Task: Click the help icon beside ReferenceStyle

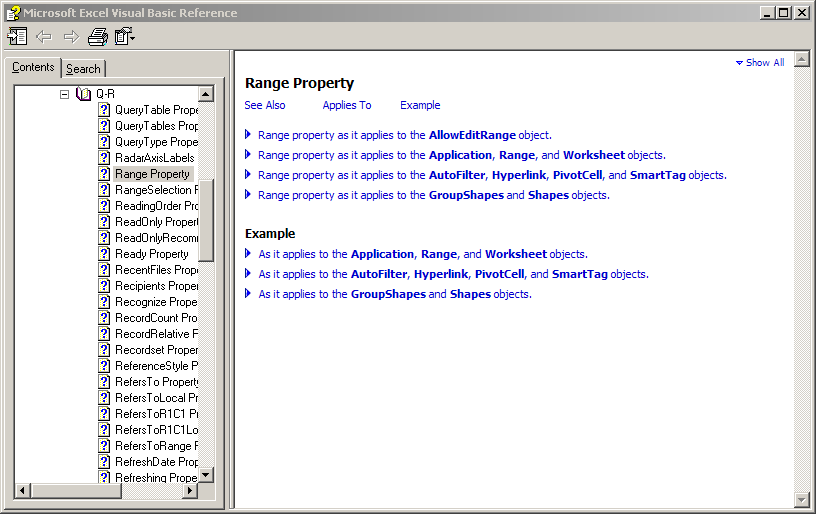Action: [105, 366]
